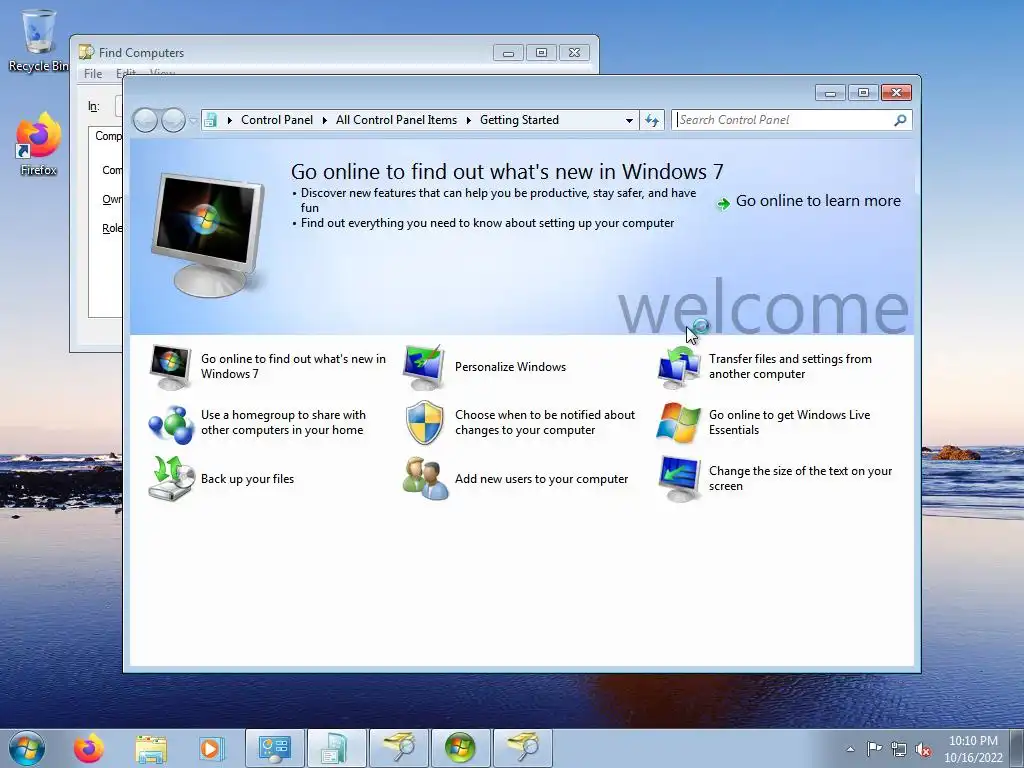
Task: Click the green arrow next to Go online to learn more
Action: 723,204
